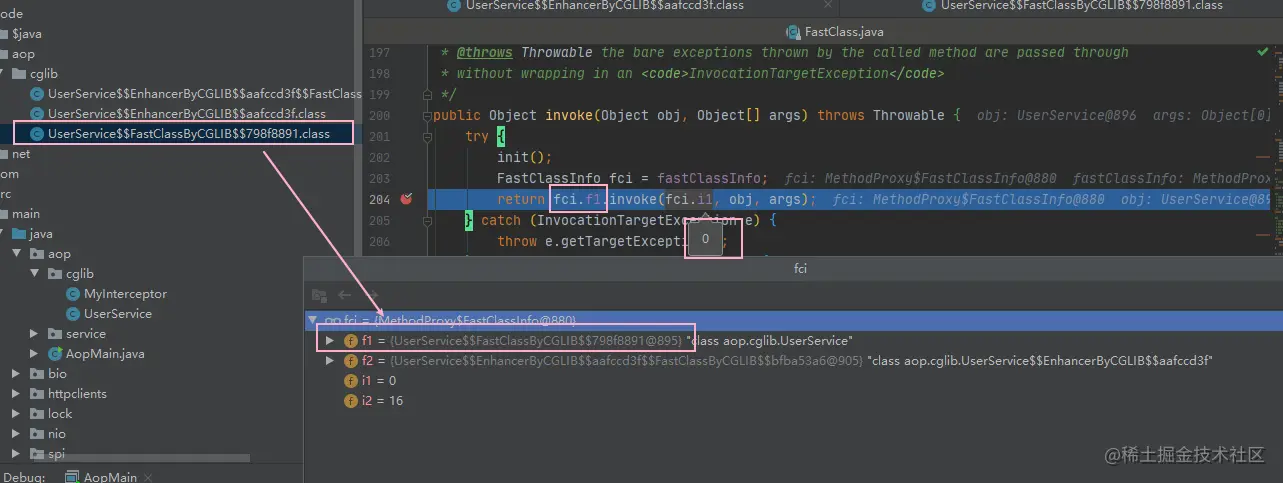Click the i1 field icon in popup
The image size is (1283, 483).
coord(351,381)
